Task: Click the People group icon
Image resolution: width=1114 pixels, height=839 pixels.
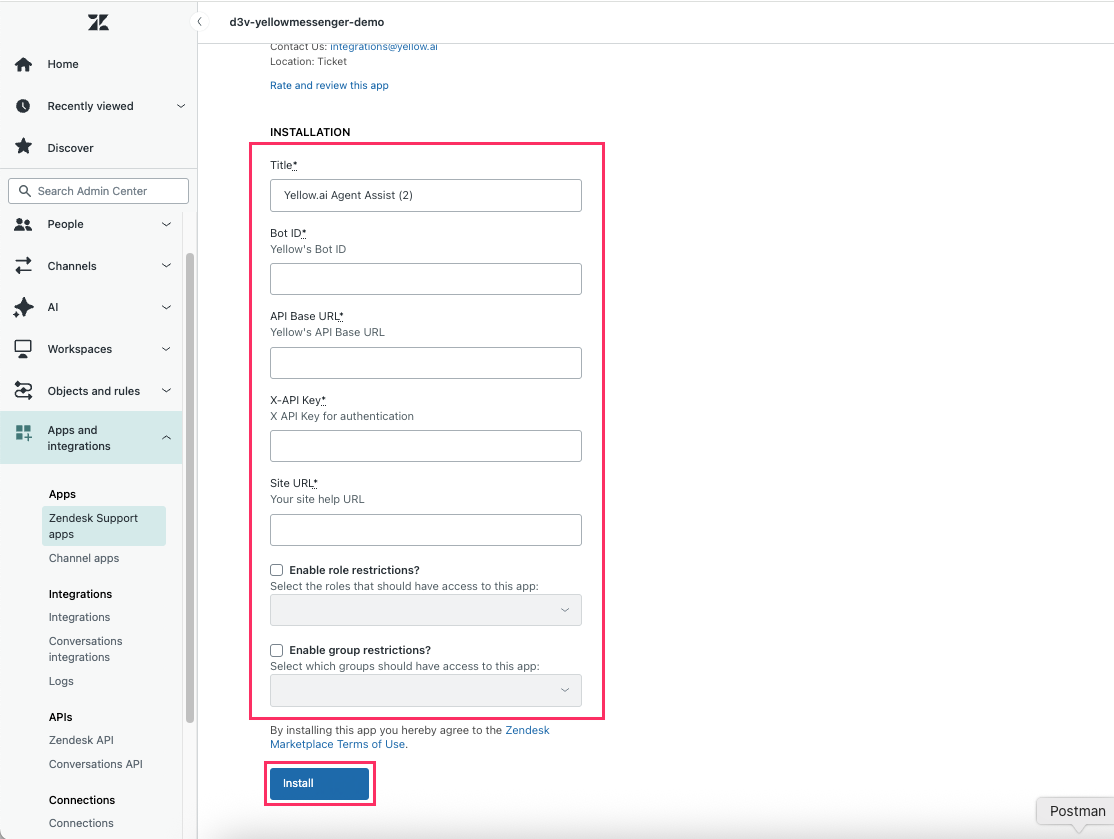Action: tap(23, 224)
